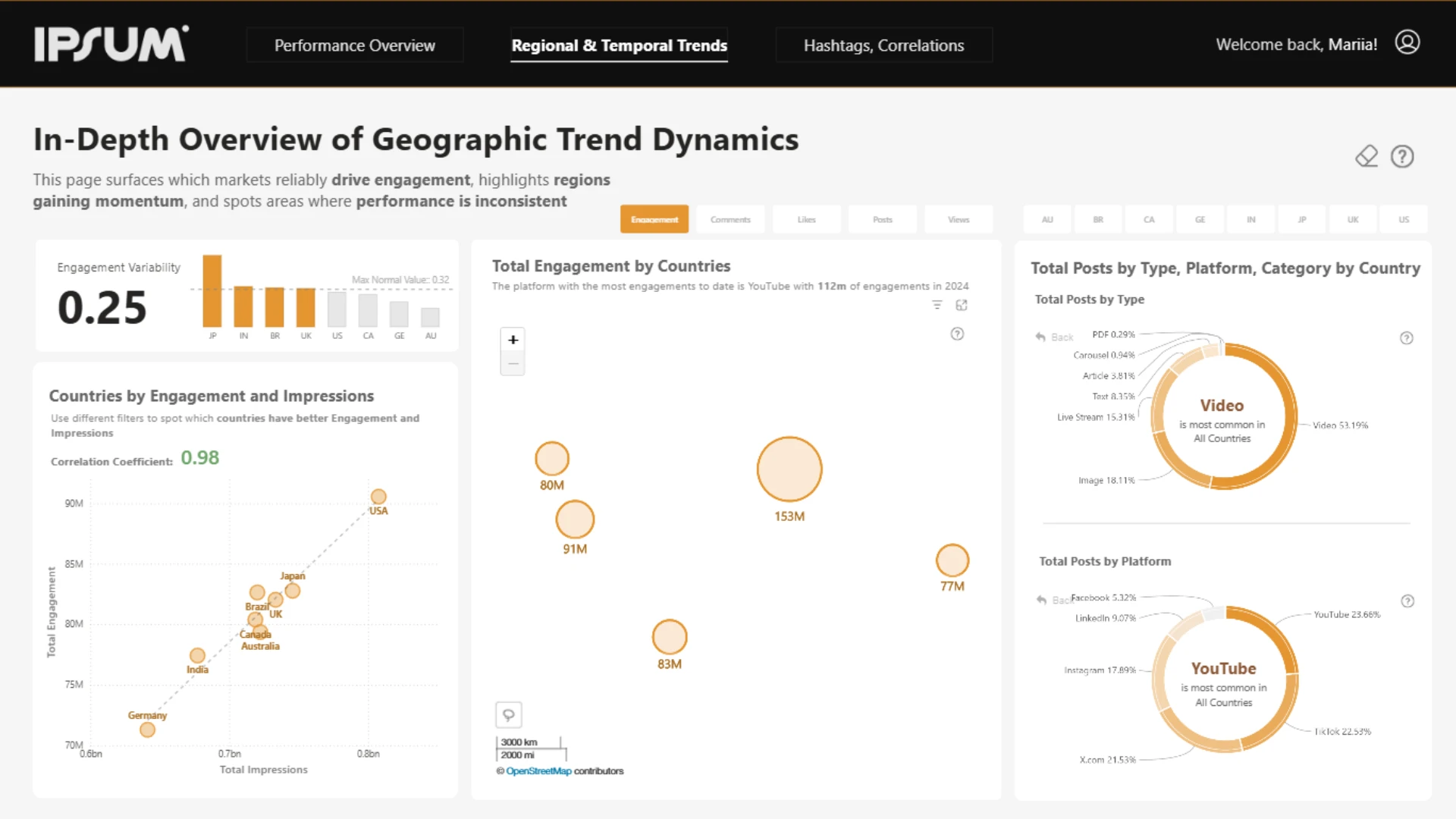This screenshot has height=819, width=1456.
Task: Click the map filter icon
Action: click(x=937, y=305)
